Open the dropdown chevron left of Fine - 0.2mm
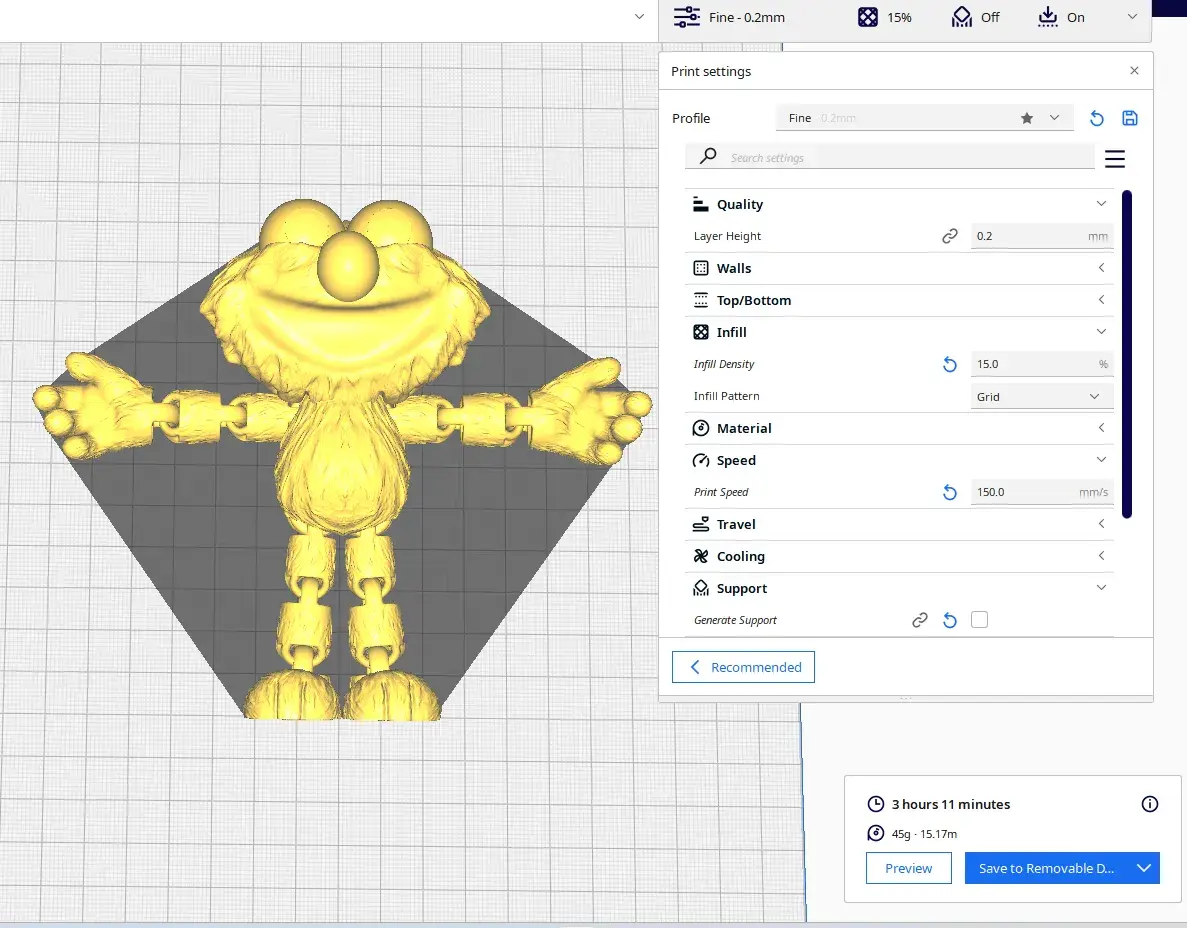The image size is (1187, 928). pos(640,17)
